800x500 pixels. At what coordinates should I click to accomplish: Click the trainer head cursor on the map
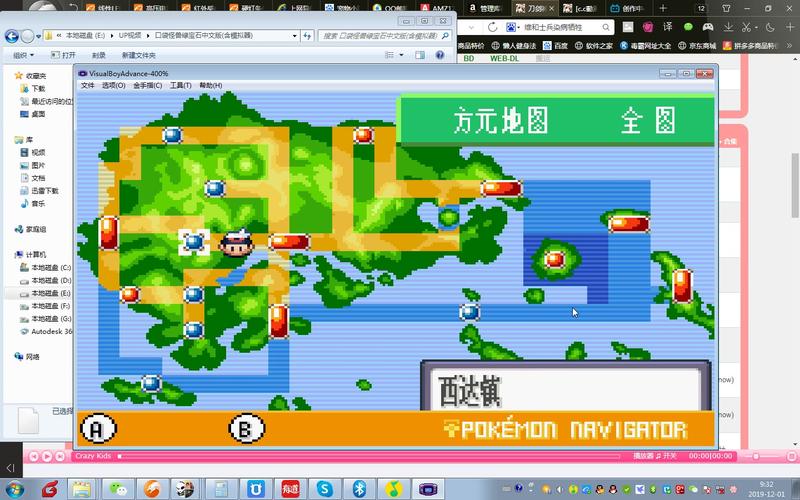click(236, 243)
